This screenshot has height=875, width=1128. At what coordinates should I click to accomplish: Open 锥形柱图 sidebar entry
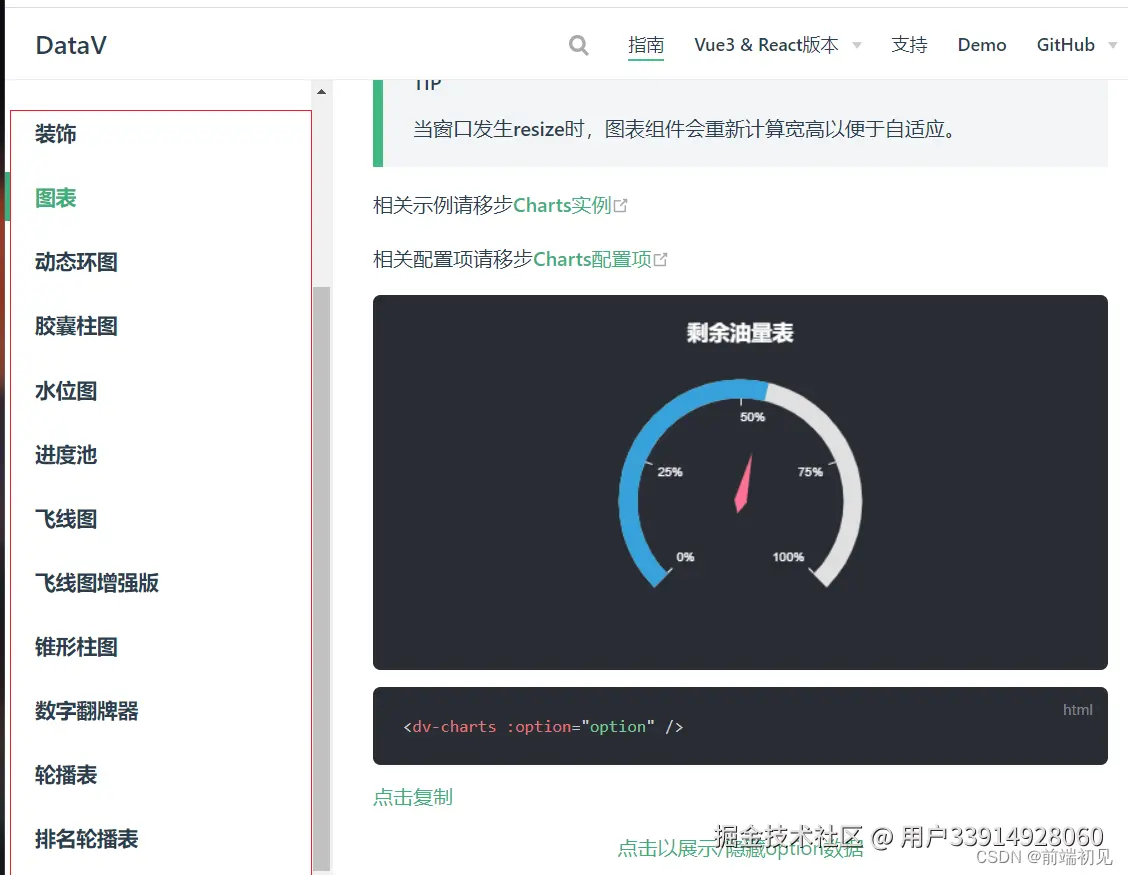pyautogui.click(x=76, y=647)
